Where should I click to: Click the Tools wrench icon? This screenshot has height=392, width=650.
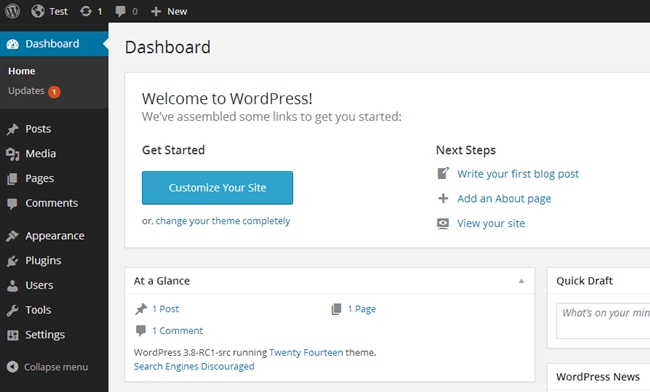12,310
